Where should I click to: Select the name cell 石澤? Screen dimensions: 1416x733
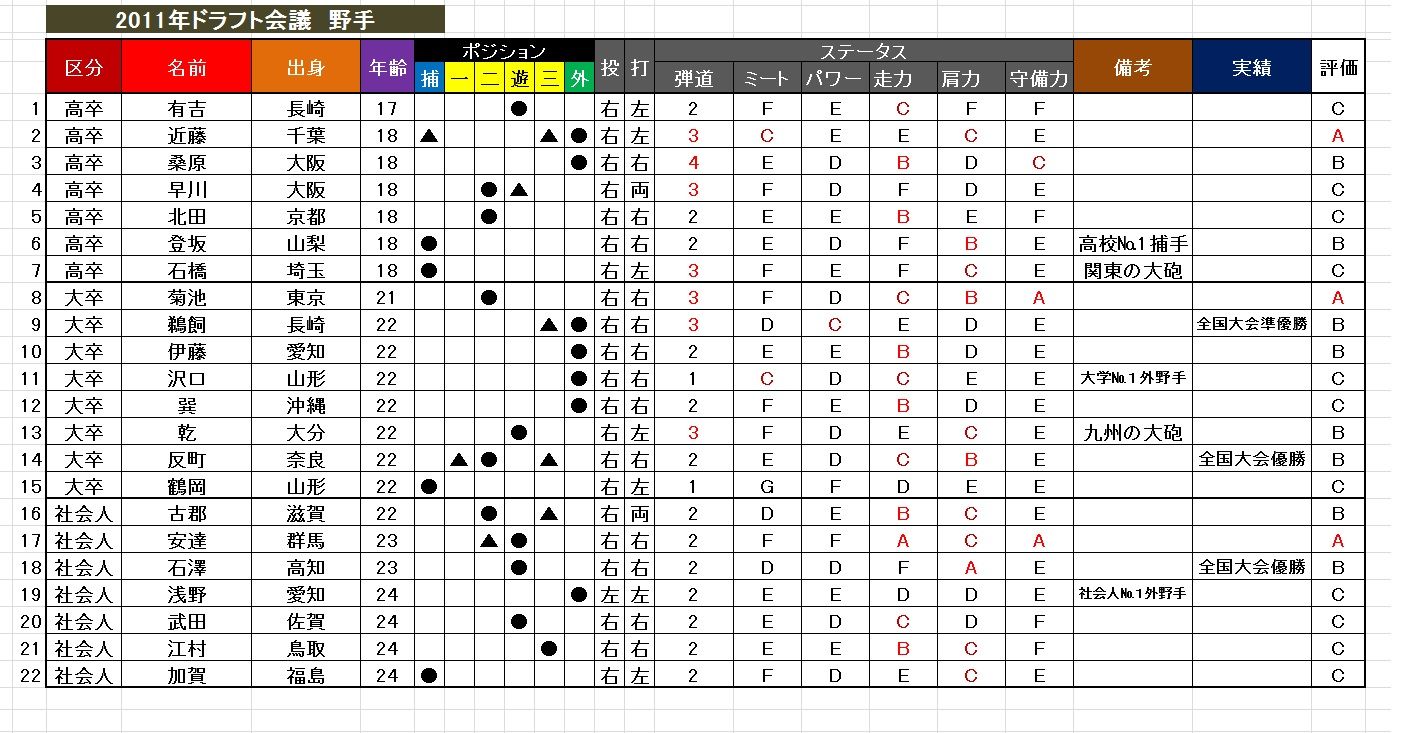tap(187, 568)
